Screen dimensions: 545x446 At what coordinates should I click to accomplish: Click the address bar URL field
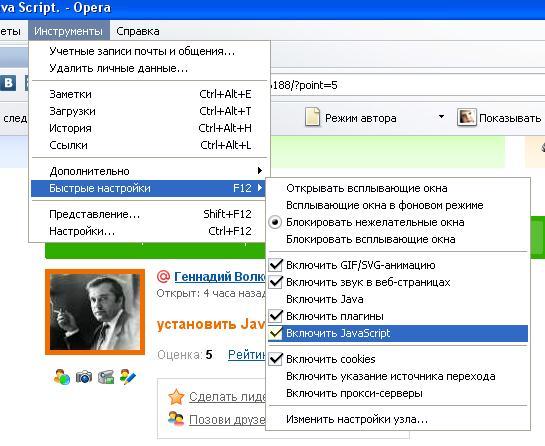(407, 85)
